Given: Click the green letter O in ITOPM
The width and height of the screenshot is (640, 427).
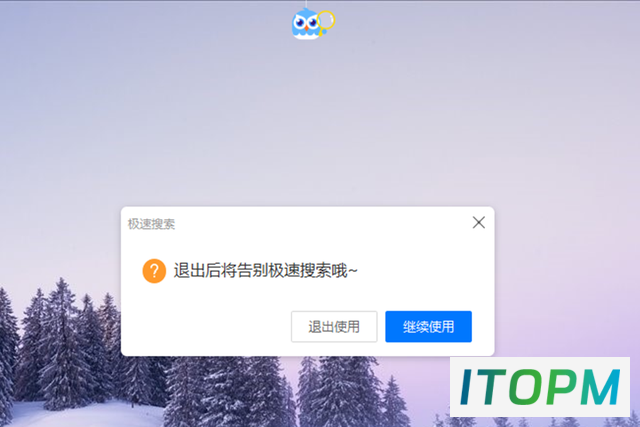Looking at the screenshot, I should [x=520, y=387].
